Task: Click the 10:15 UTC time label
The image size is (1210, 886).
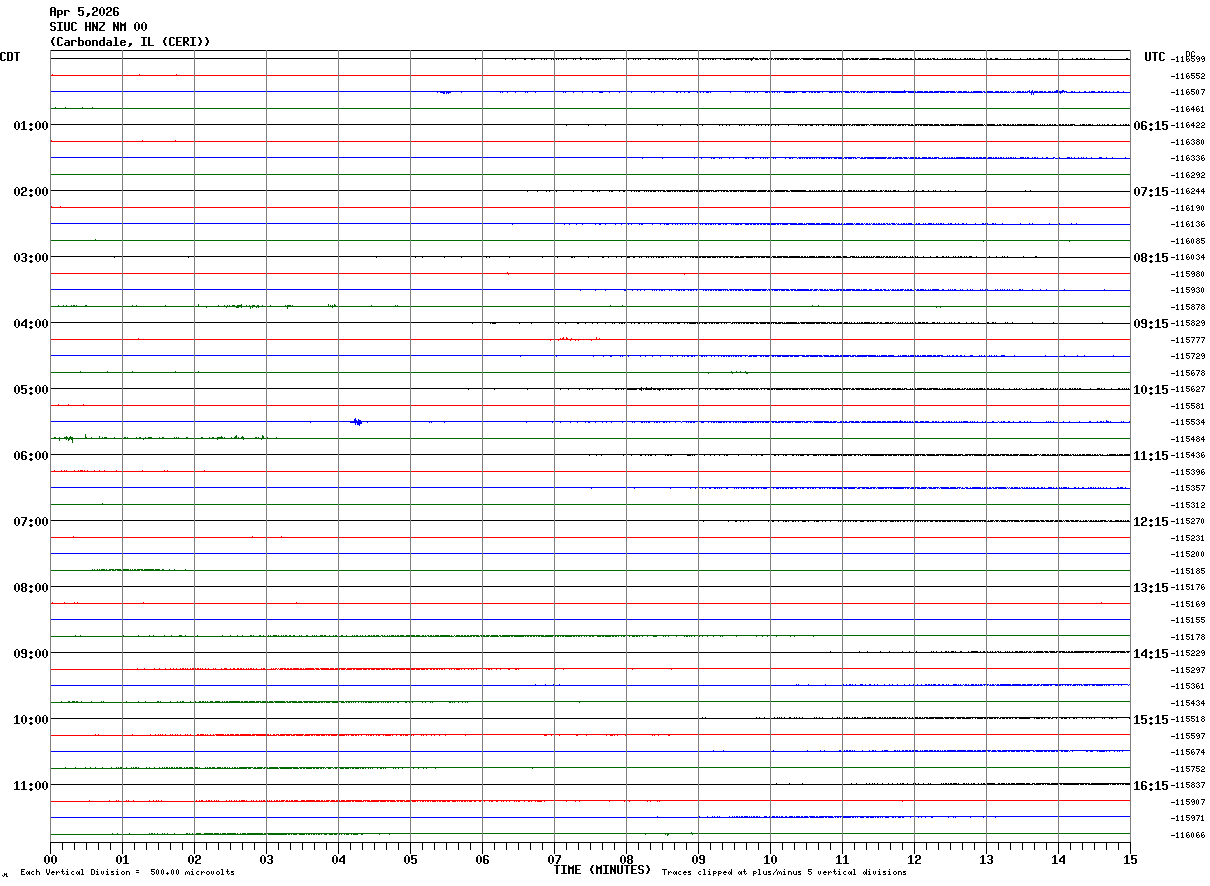Action: coord(1150,390)
